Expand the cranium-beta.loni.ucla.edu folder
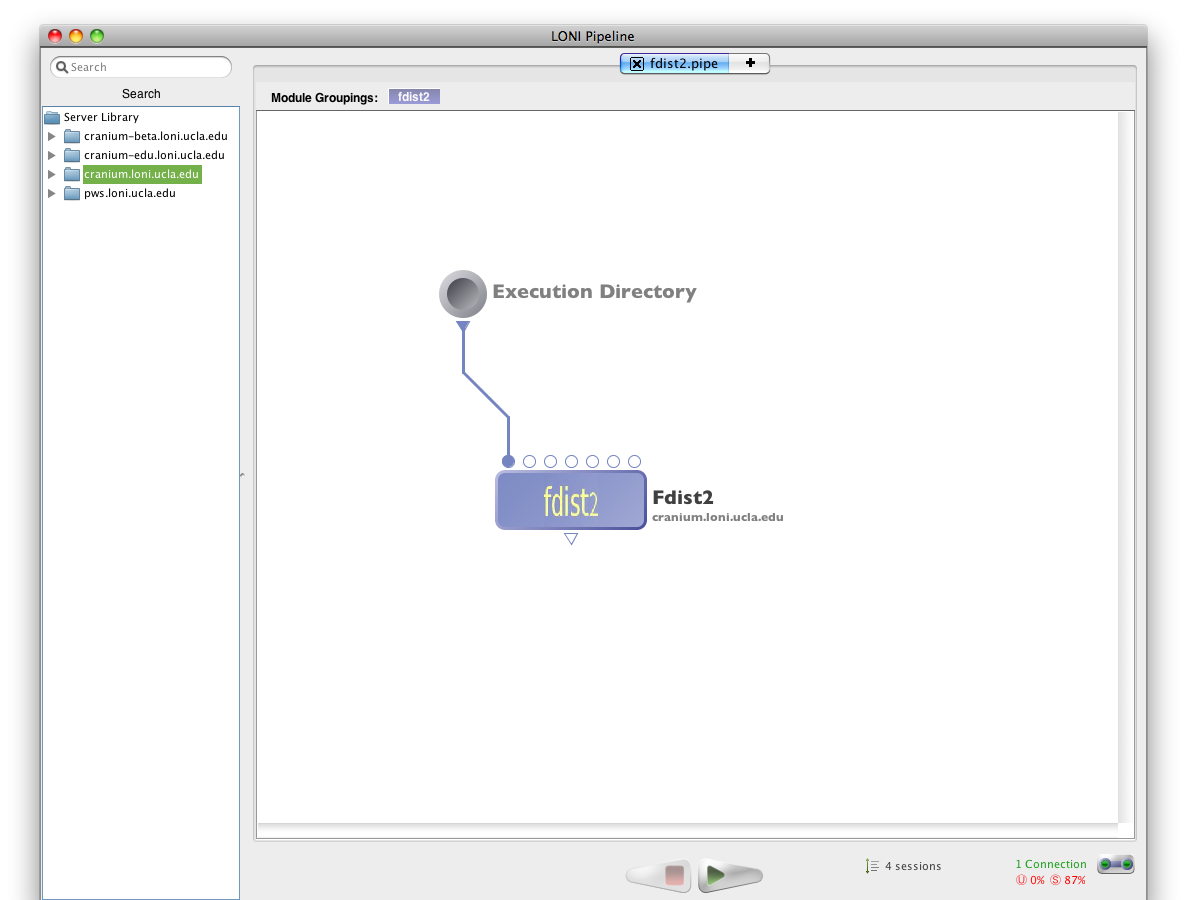Image resolution: width=1187 pixels, height=900 pixels. 52,136
